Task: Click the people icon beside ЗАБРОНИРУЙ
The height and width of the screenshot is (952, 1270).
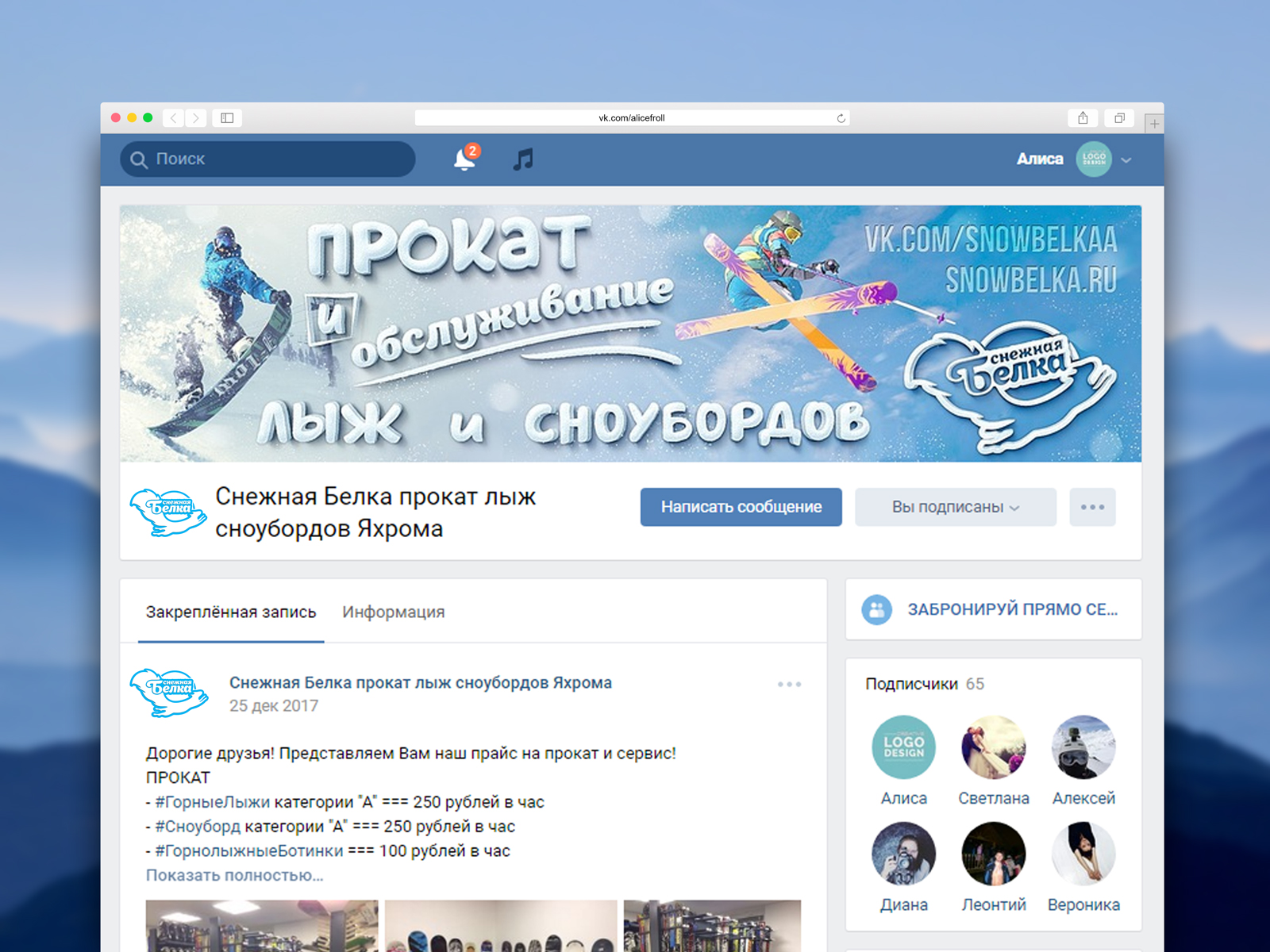Action: (877, 609)
